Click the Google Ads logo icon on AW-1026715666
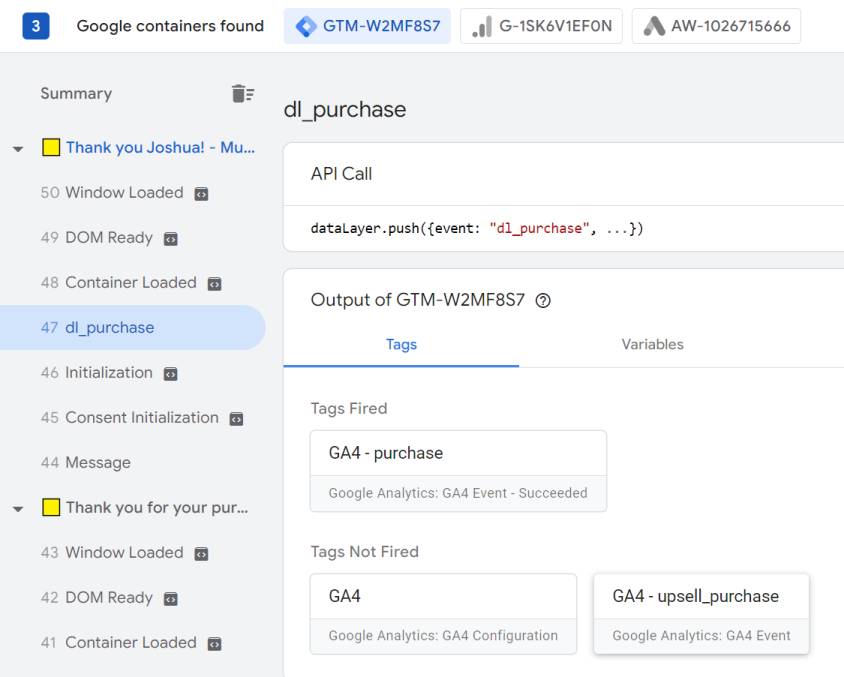844x677 pixels. tap(654, 26)
